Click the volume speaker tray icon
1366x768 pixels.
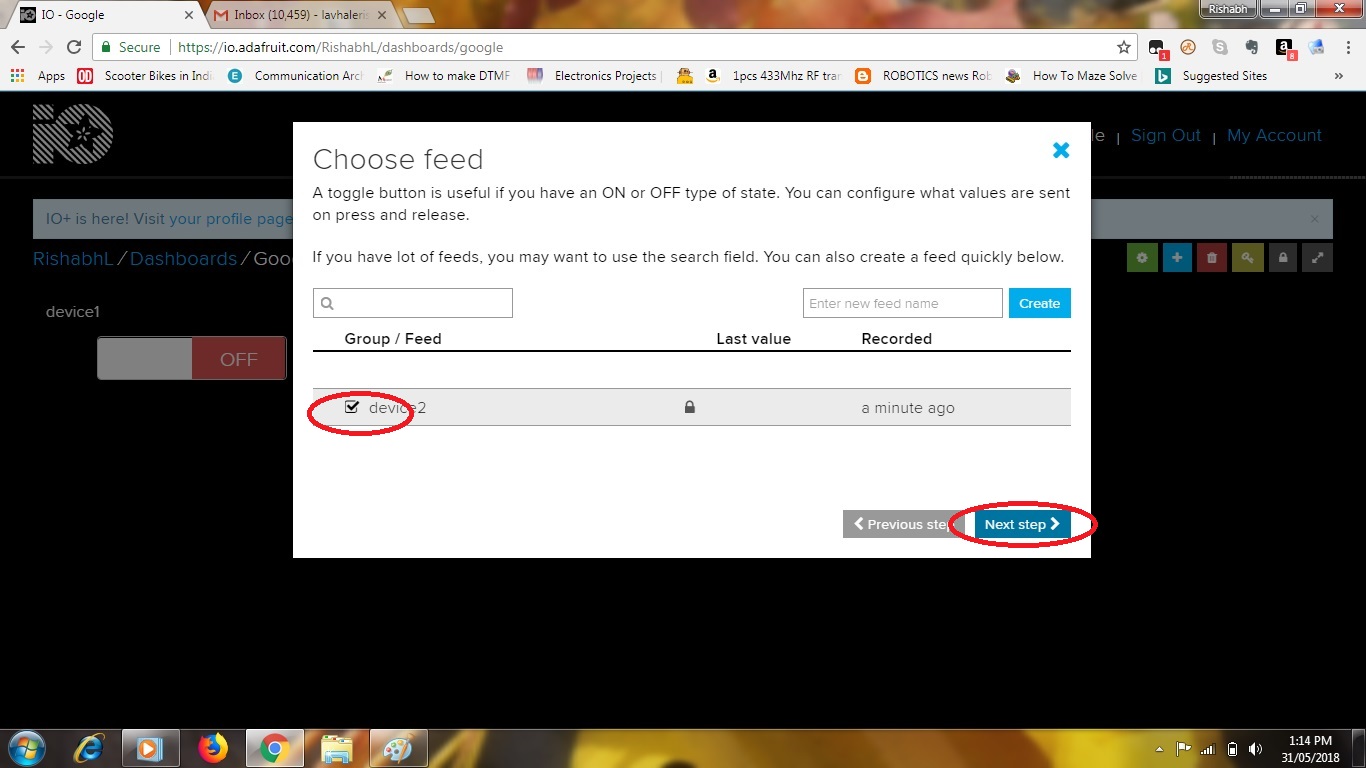[x=1255, y=749]
